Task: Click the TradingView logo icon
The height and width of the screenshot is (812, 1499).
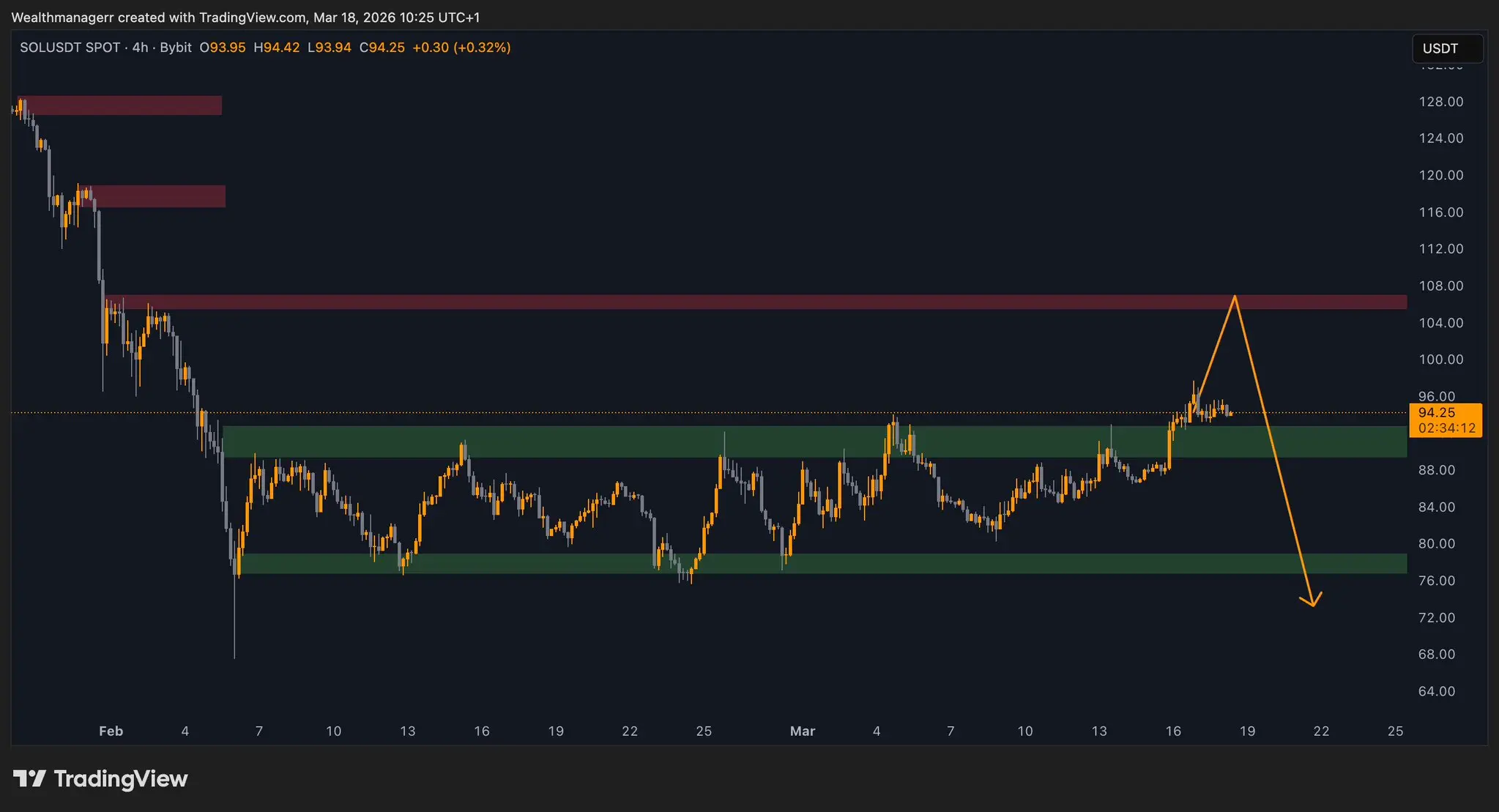Action: (29, 778)
